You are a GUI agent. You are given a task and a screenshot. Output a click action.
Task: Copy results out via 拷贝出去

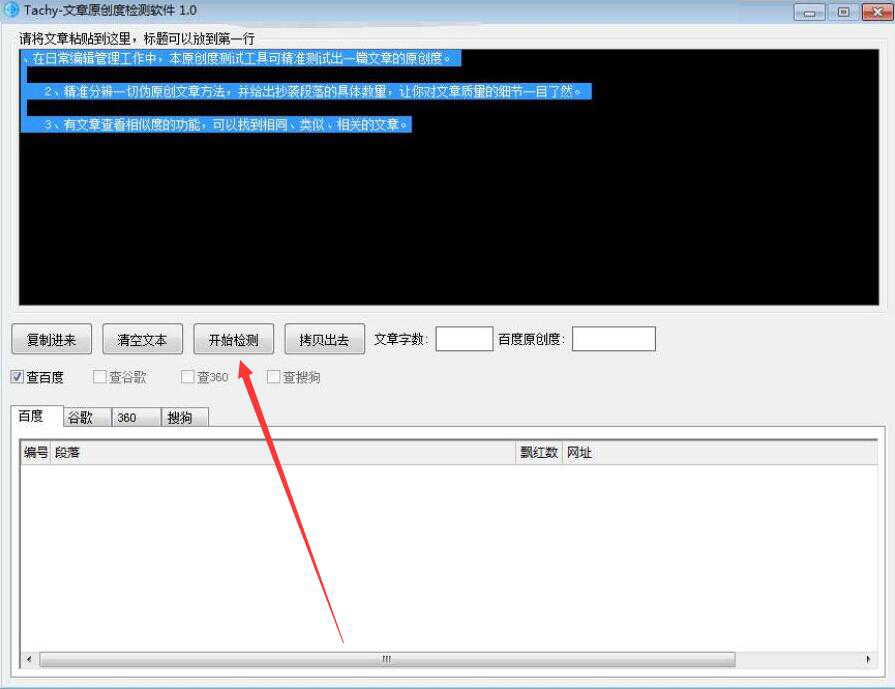click(x=324, y=340)
